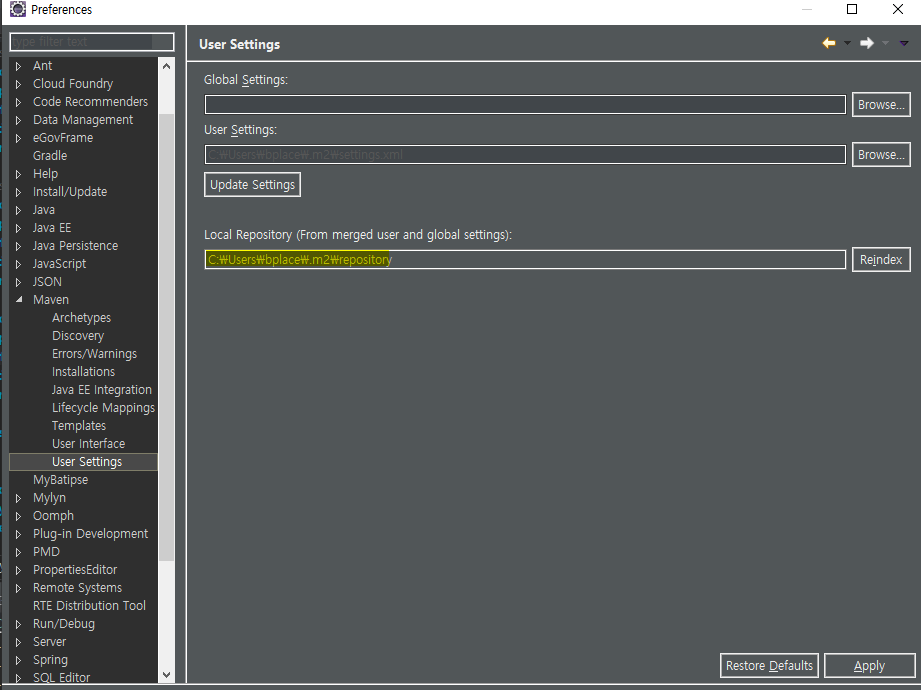Click the preferences tree scrollbar thumb
This screenshot has height=690, width=921.
click(166, 338)
